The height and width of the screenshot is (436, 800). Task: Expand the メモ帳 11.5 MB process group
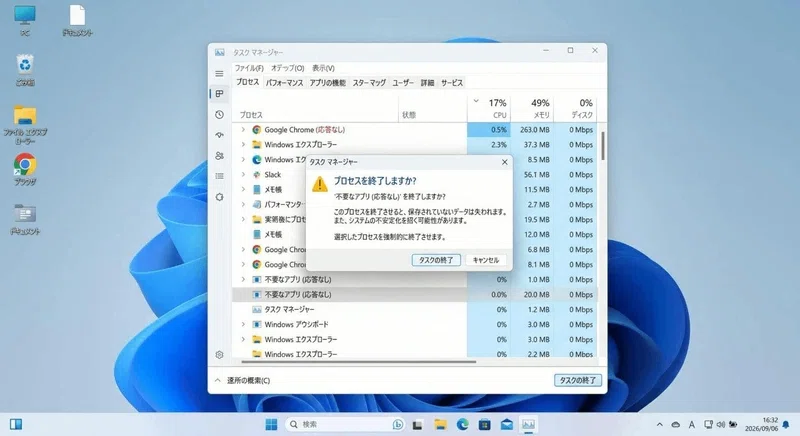243,190
